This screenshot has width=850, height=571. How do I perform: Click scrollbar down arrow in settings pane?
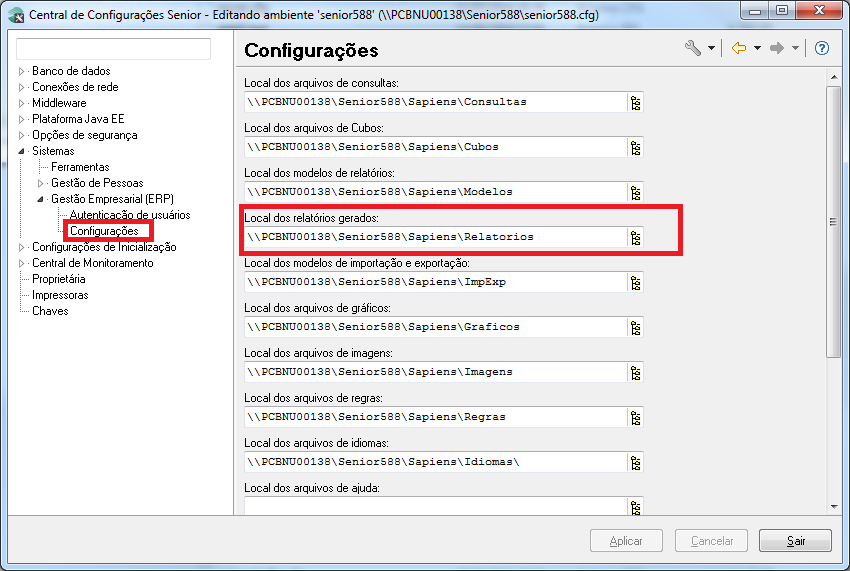click(x=834, y=507)
